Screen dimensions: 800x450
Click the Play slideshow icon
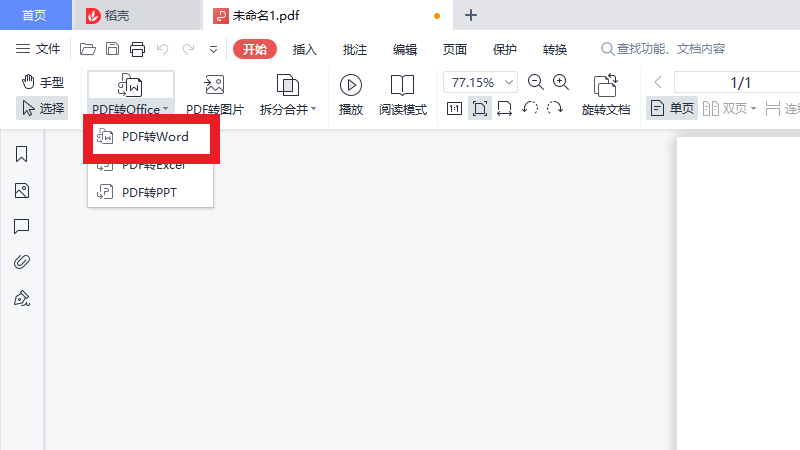tap(351, 93)
